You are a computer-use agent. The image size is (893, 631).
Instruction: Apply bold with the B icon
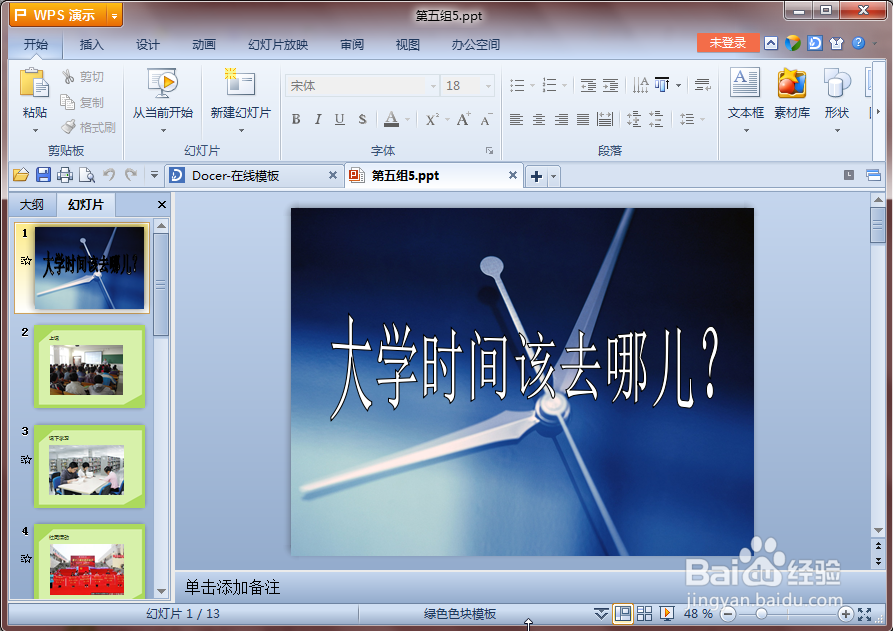(295, 119)
